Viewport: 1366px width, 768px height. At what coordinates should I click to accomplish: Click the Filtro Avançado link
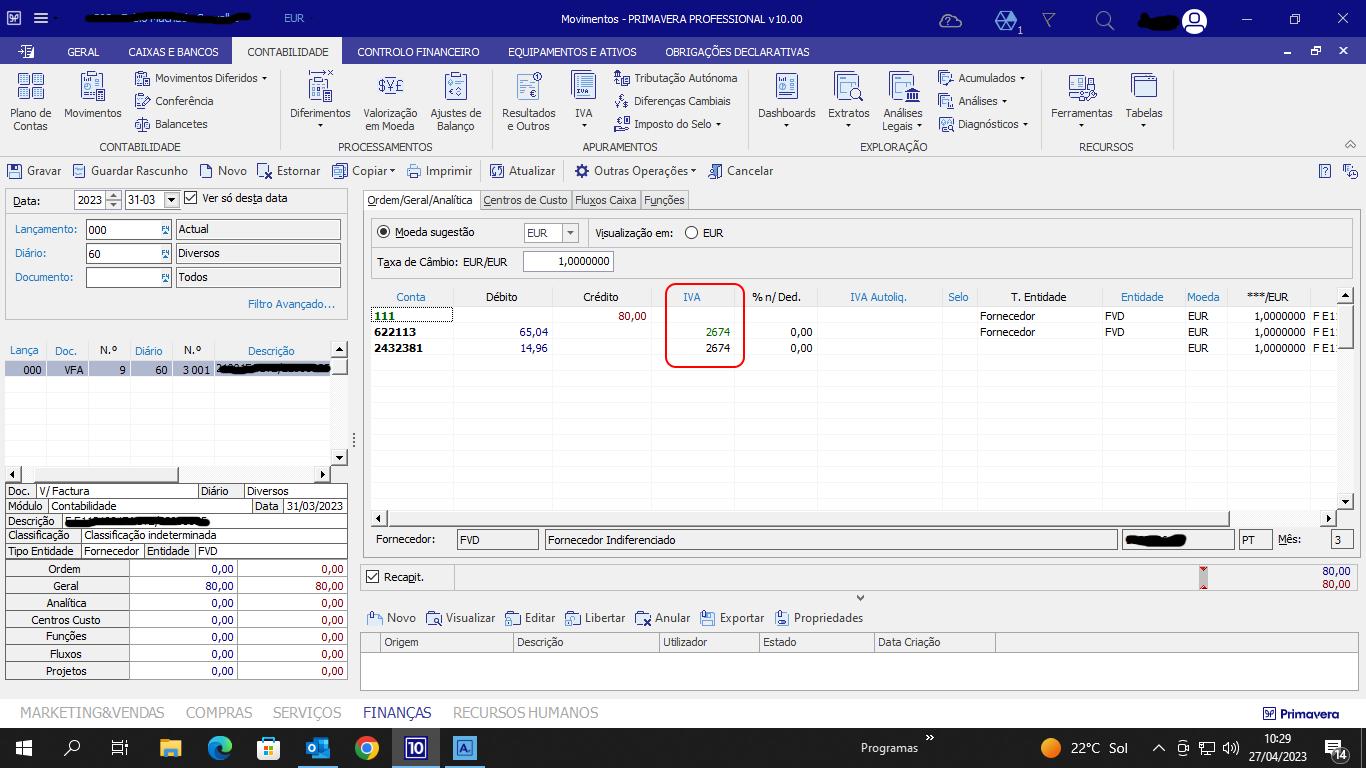(x=291, y=304)
